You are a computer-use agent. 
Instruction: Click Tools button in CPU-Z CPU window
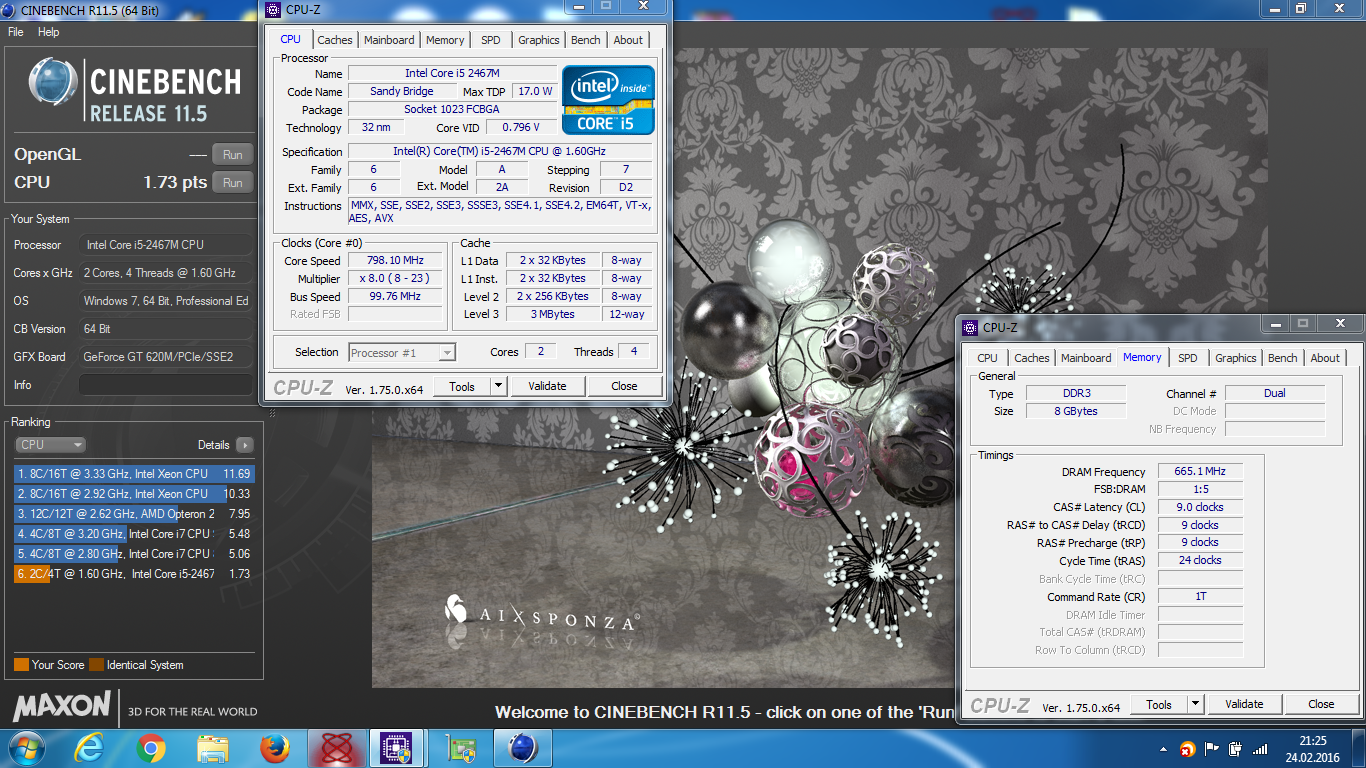point(462,386)
